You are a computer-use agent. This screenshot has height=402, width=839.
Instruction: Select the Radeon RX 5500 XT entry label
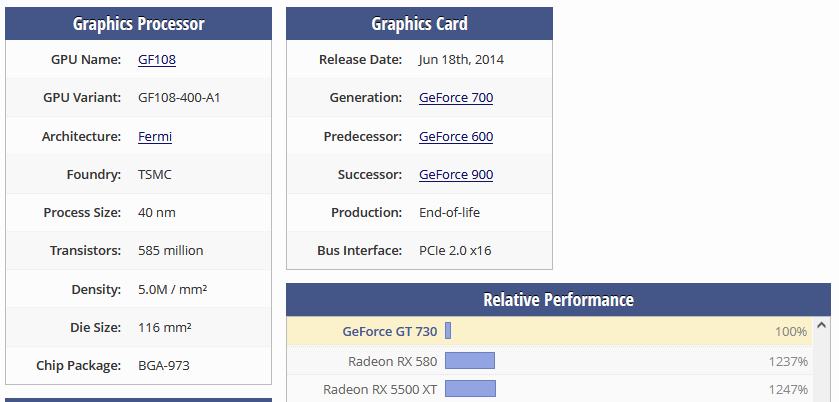(x=380, y=389)
